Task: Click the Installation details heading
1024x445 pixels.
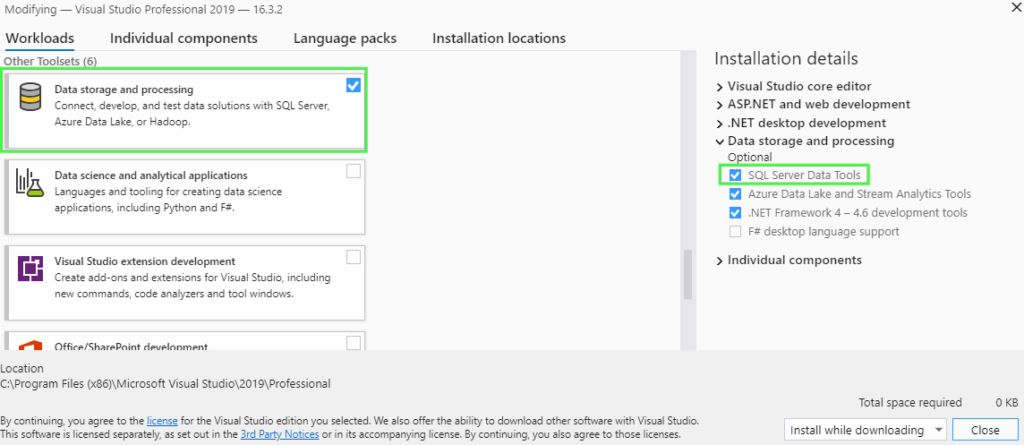Action: coord(786,58)
